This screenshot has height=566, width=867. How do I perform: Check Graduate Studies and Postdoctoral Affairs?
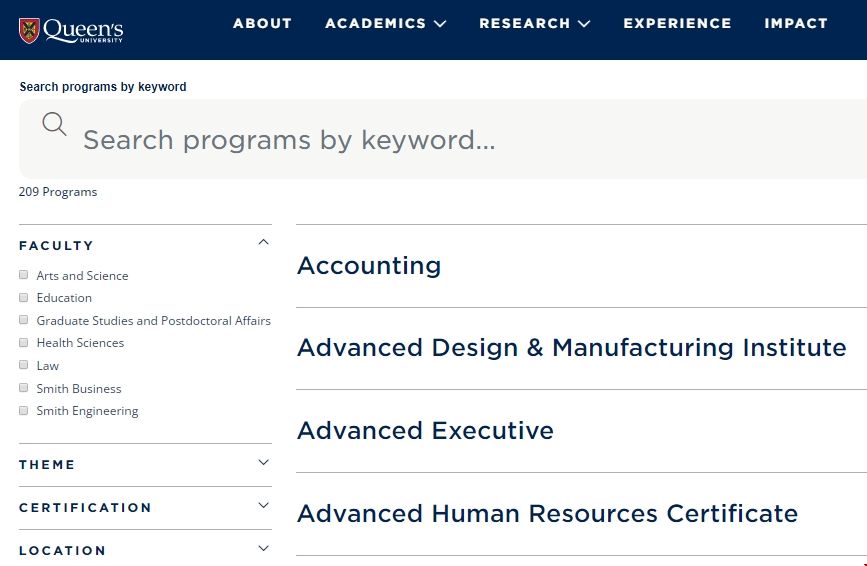click(24, 321)
